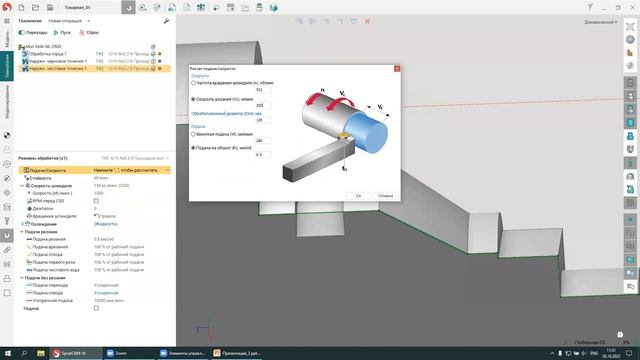640x360 pixels.
Task: Select the Обработка торца 1 operation
Action: [x=95, y=54]
